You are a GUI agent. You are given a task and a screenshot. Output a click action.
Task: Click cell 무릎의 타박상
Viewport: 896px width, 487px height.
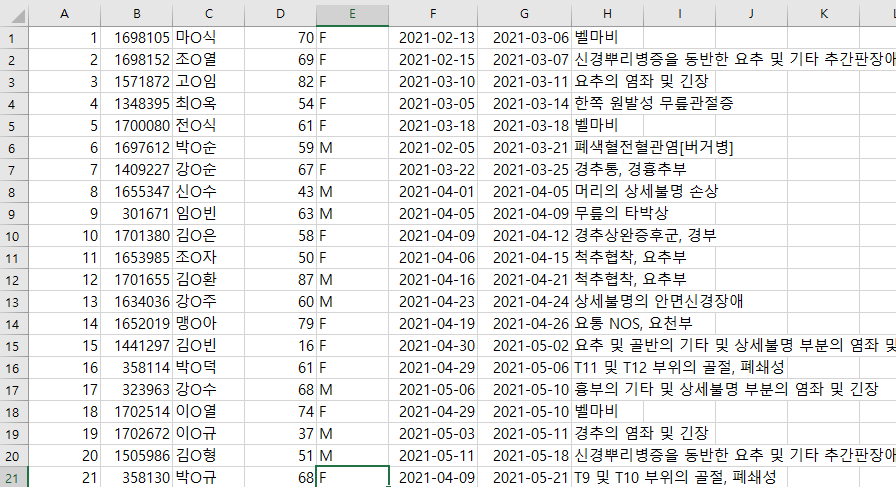(x=621, y=214)
